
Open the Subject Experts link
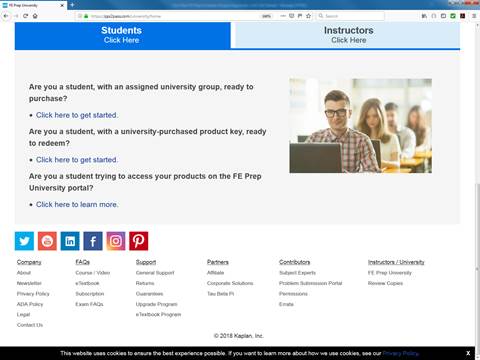coord(297,273)
